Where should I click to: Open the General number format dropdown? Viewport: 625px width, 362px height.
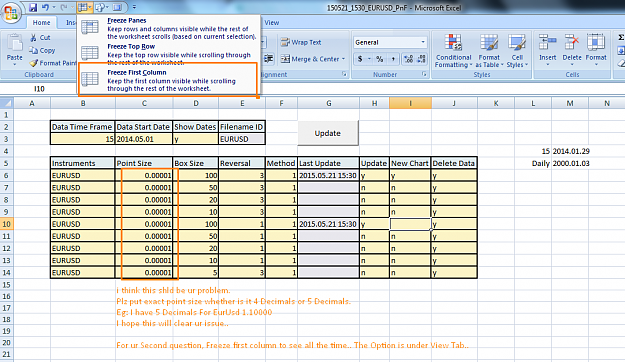tap(423, 42)
